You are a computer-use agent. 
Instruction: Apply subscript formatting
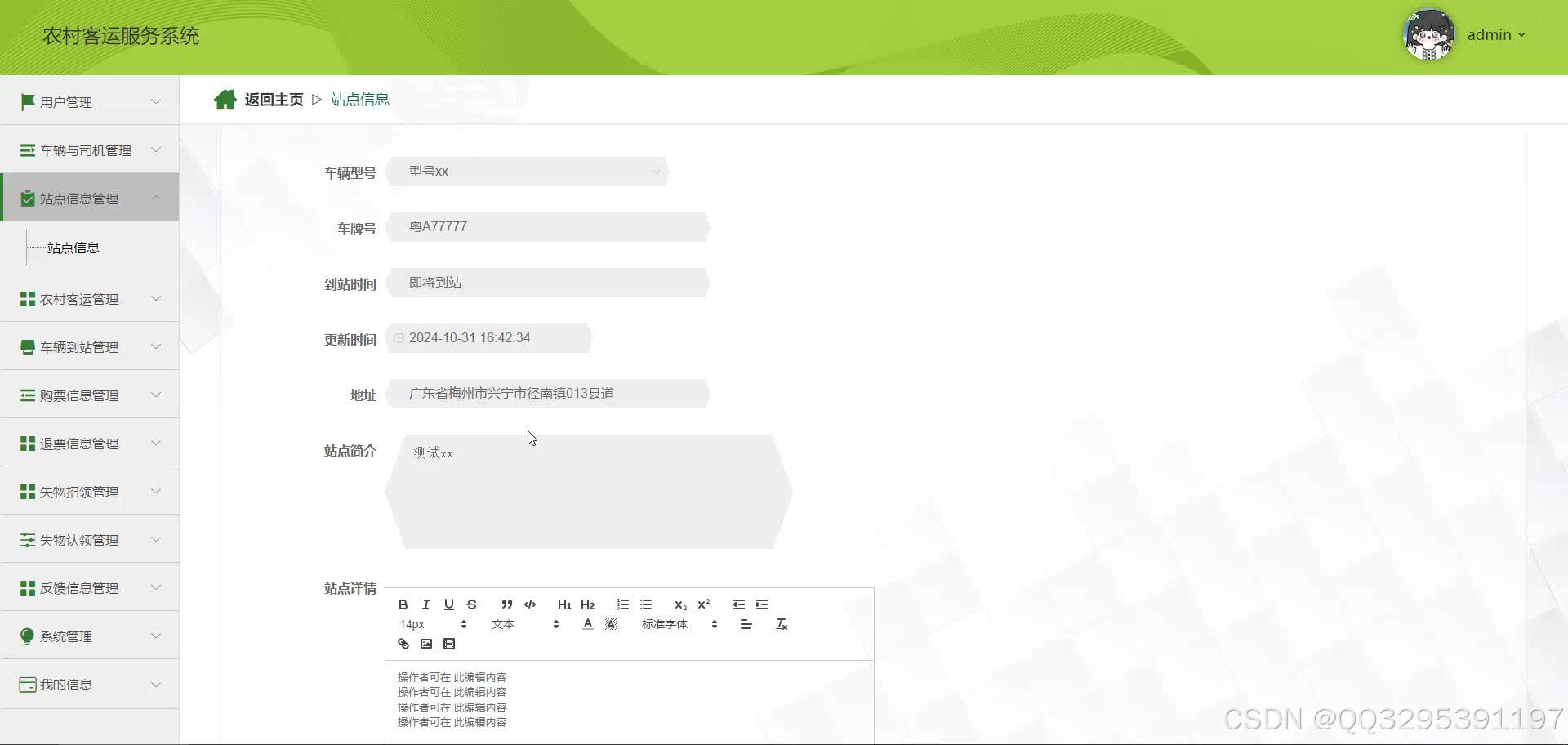tap(680, 604)
